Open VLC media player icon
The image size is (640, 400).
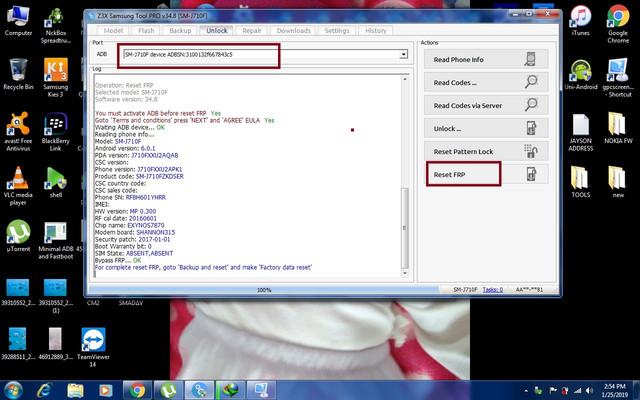point(18,186)
